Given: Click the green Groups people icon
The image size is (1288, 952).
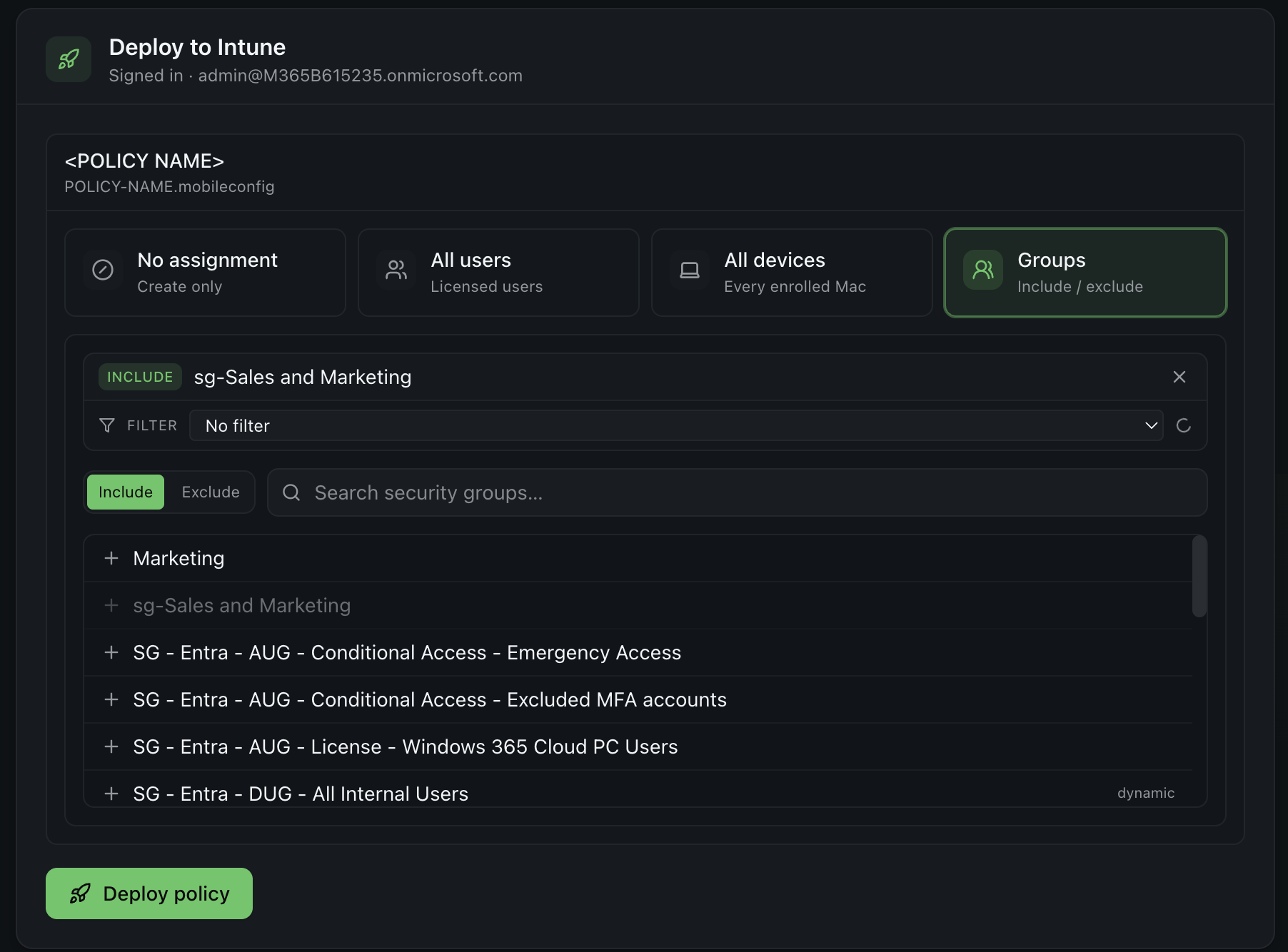Looking at the screenshot, I should (x=983, y=270).
